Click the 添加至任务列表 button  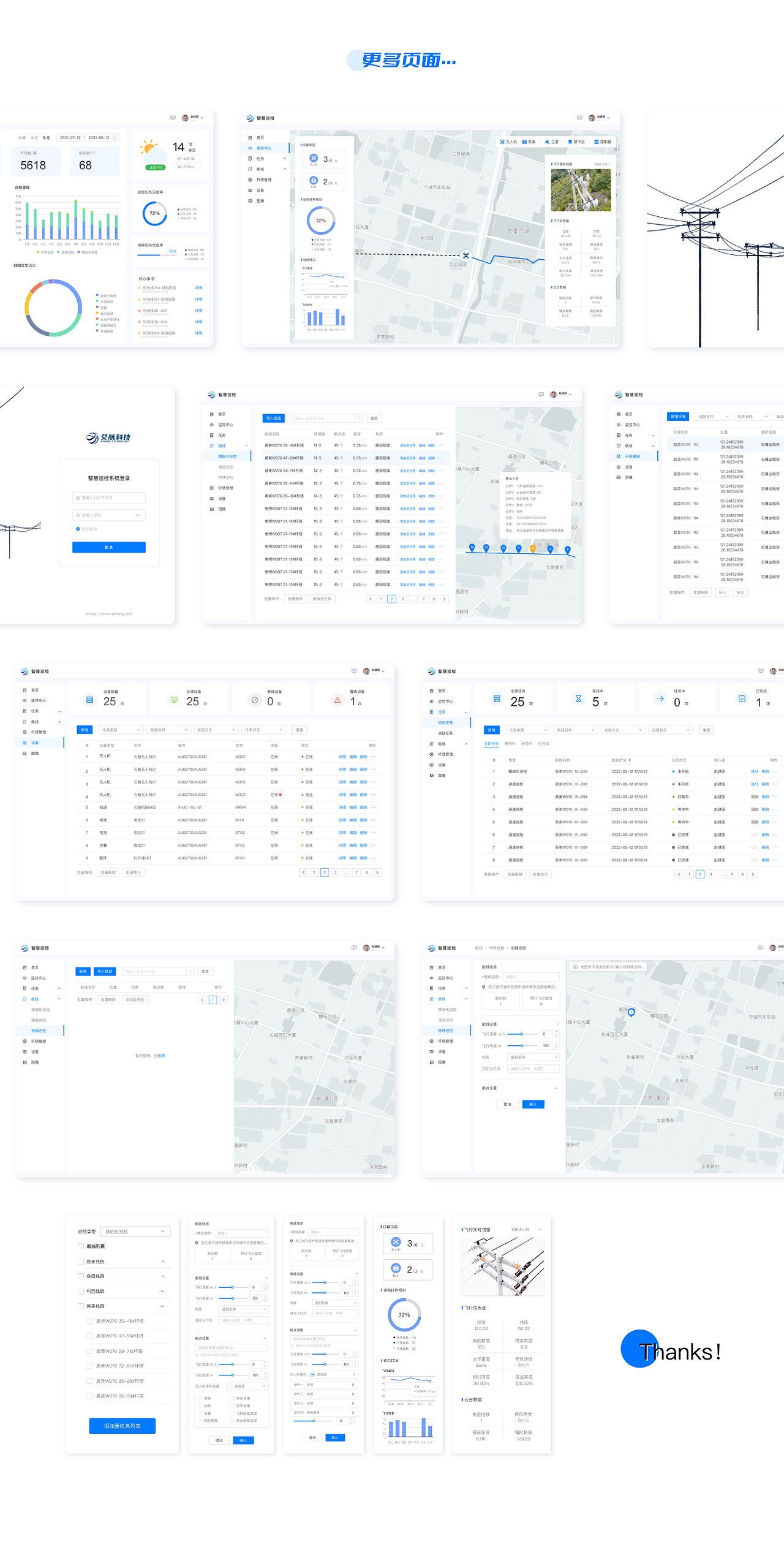(122, 1426)
